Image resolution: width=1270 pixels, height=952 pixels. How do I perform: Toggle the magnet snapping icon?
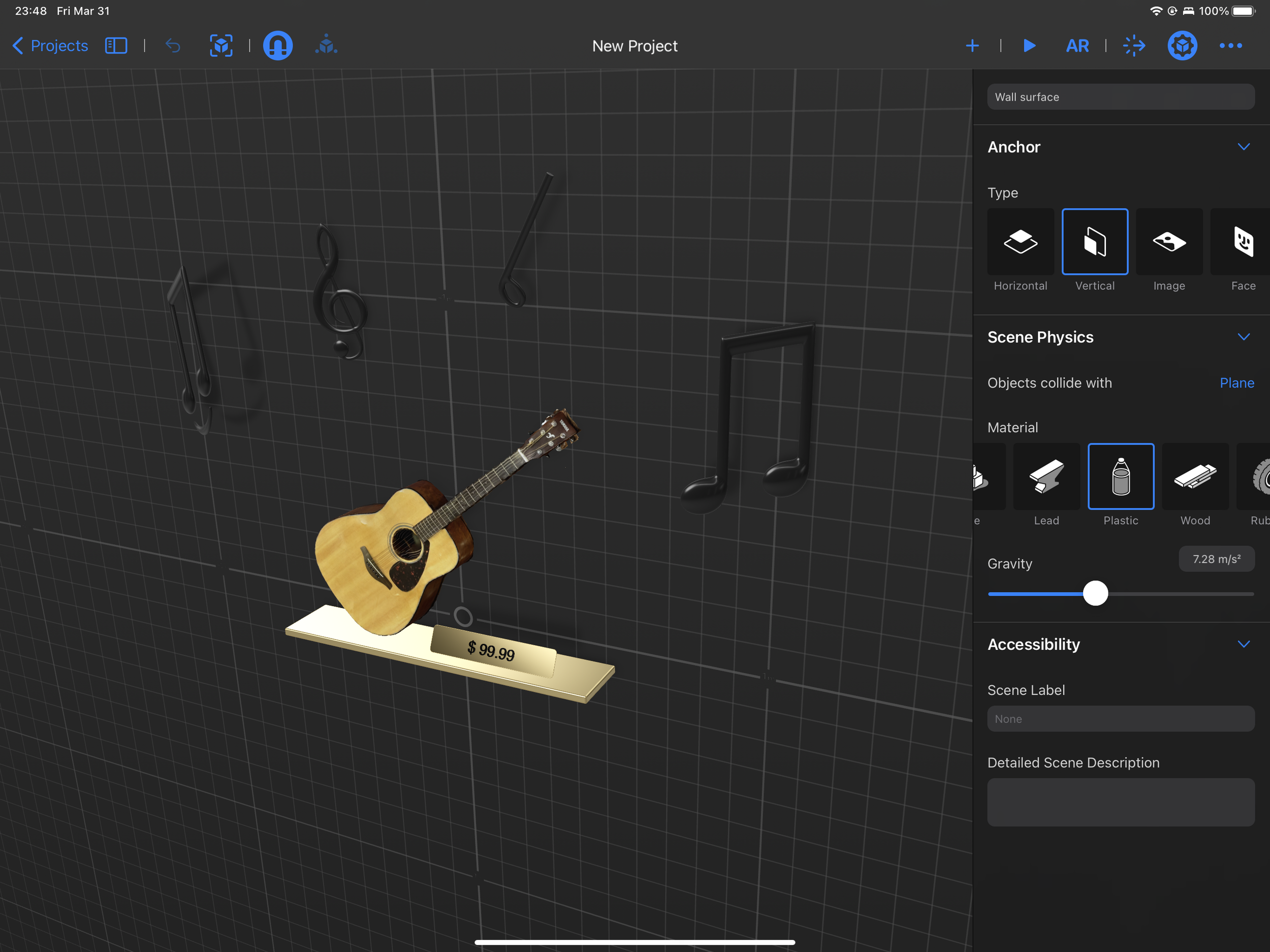[278, 46]
